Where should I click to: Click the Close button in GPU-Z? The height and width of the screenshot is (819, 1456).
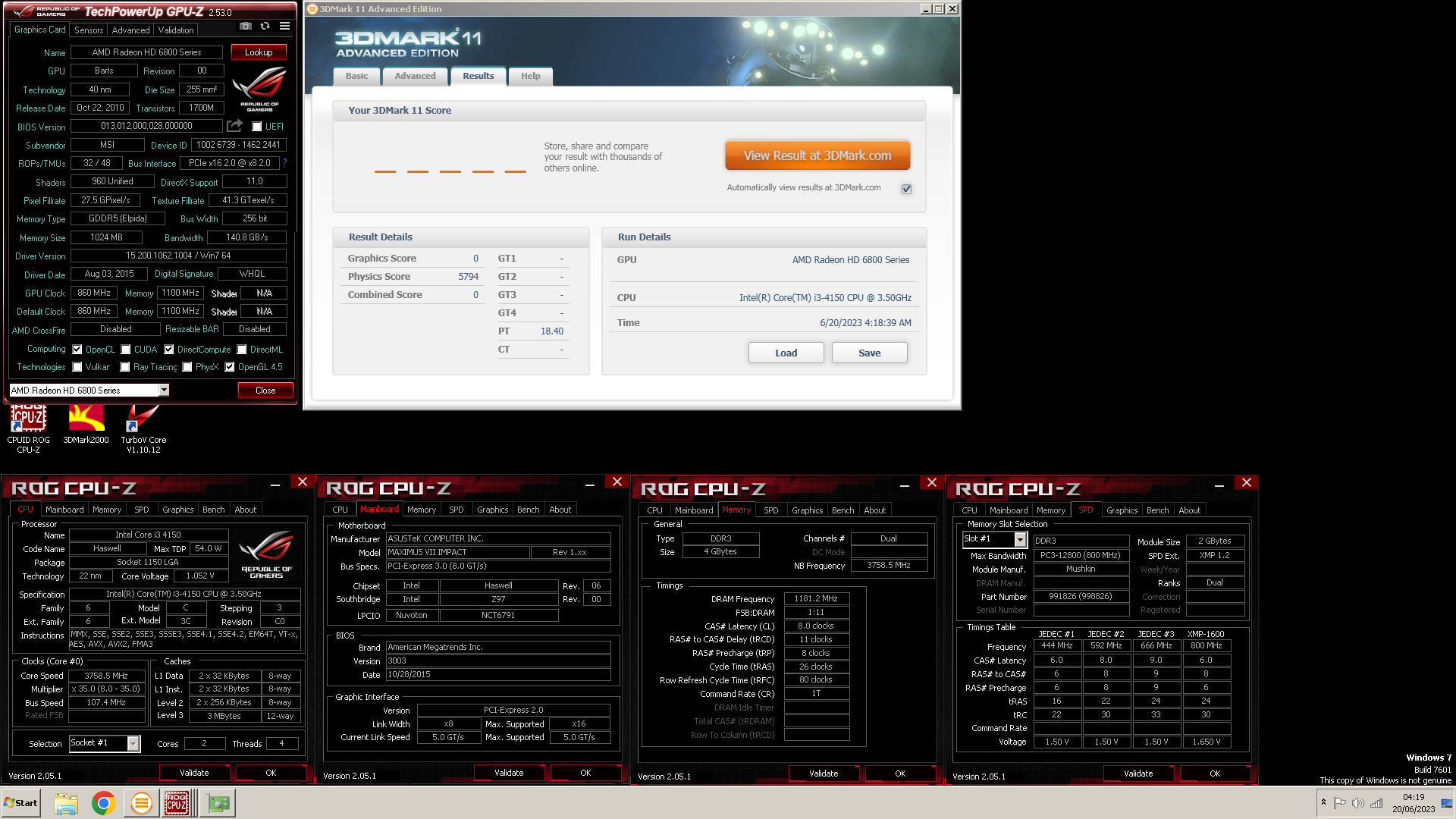click(x=265, y=391)
